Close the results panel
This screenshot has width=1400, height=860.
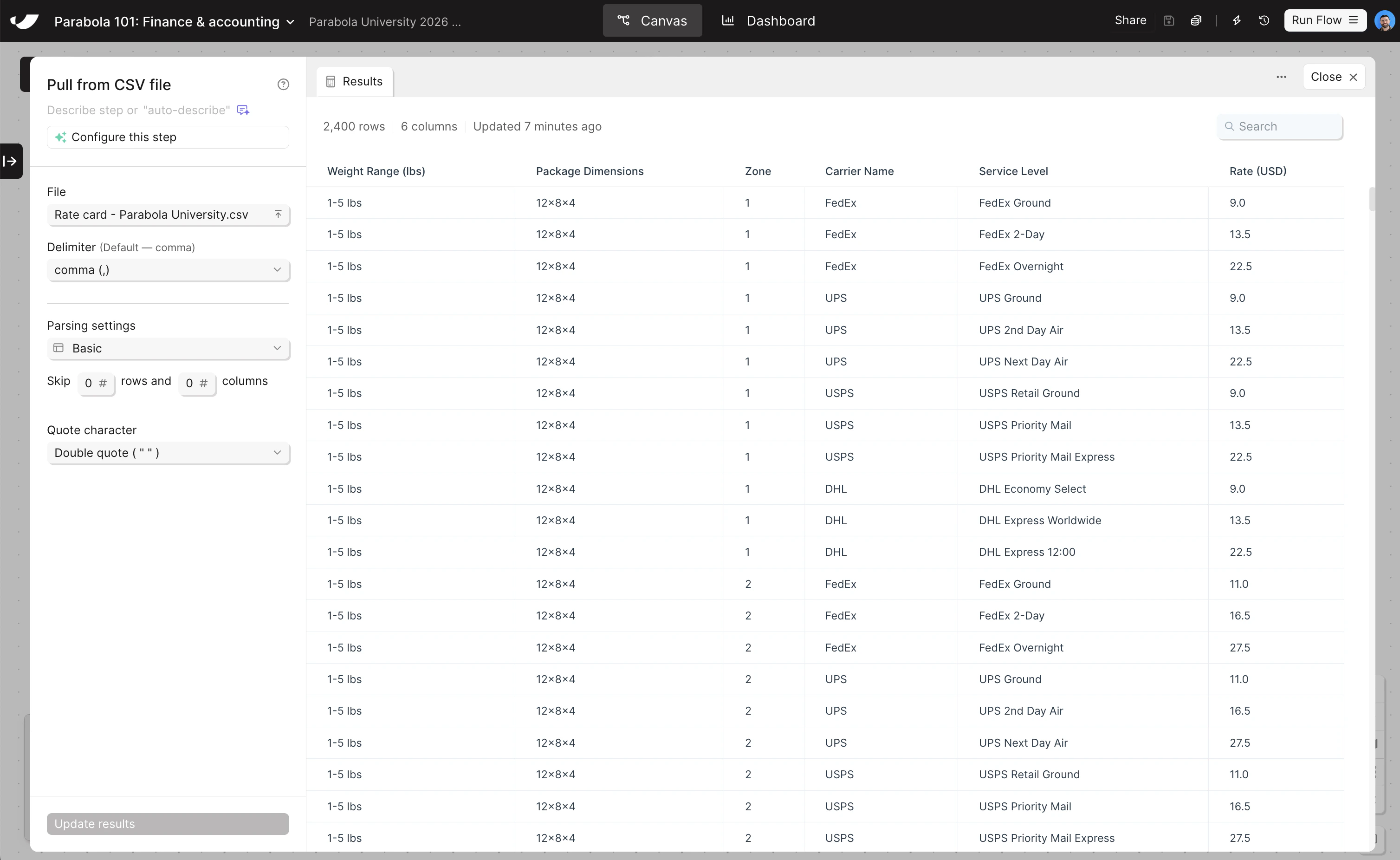1334,77
